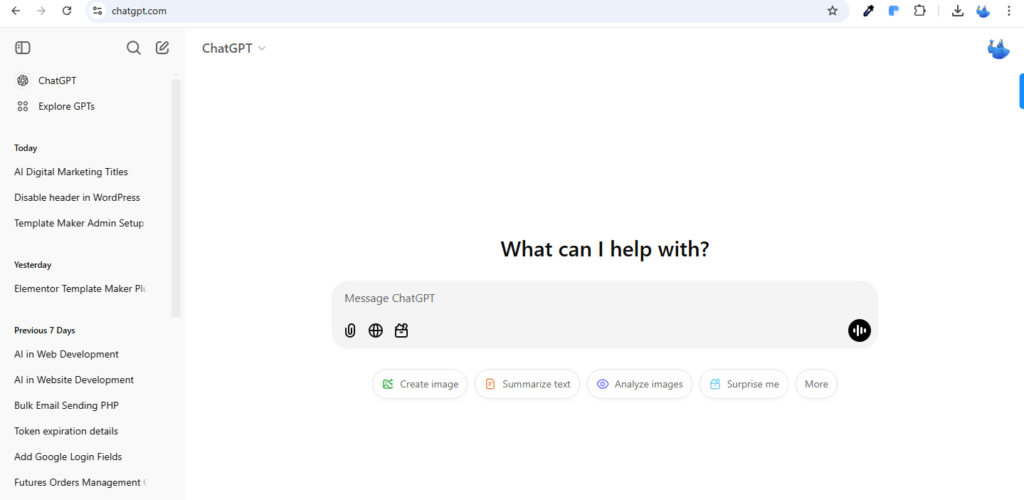The width and height of the screenshot is (1024, 500).
Task: Start voice mode with waveform button
Action: point(859,330)
